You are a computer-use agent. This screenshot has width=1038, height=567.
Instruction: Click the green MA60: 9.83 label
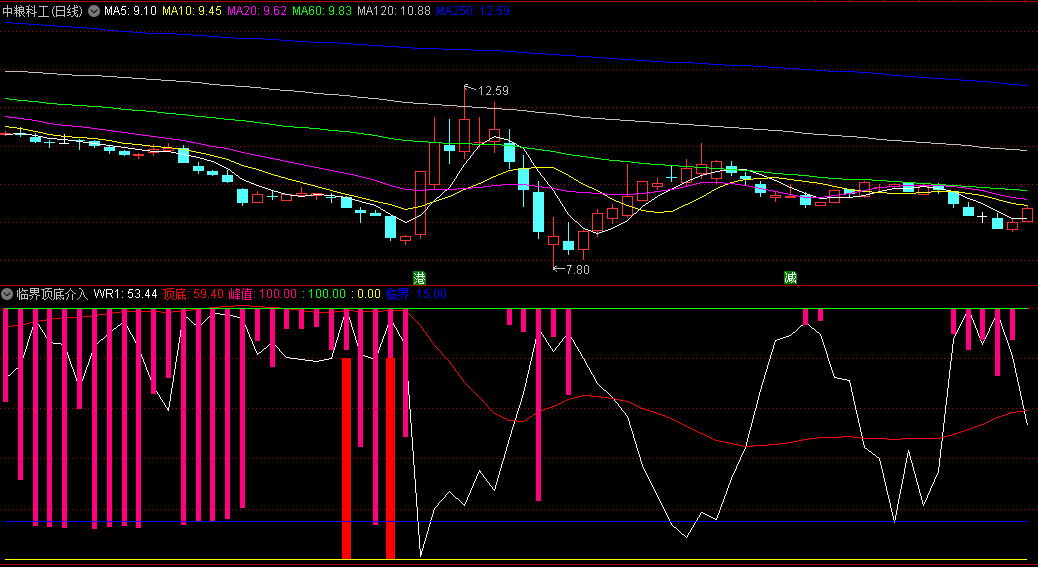point(322,11)
